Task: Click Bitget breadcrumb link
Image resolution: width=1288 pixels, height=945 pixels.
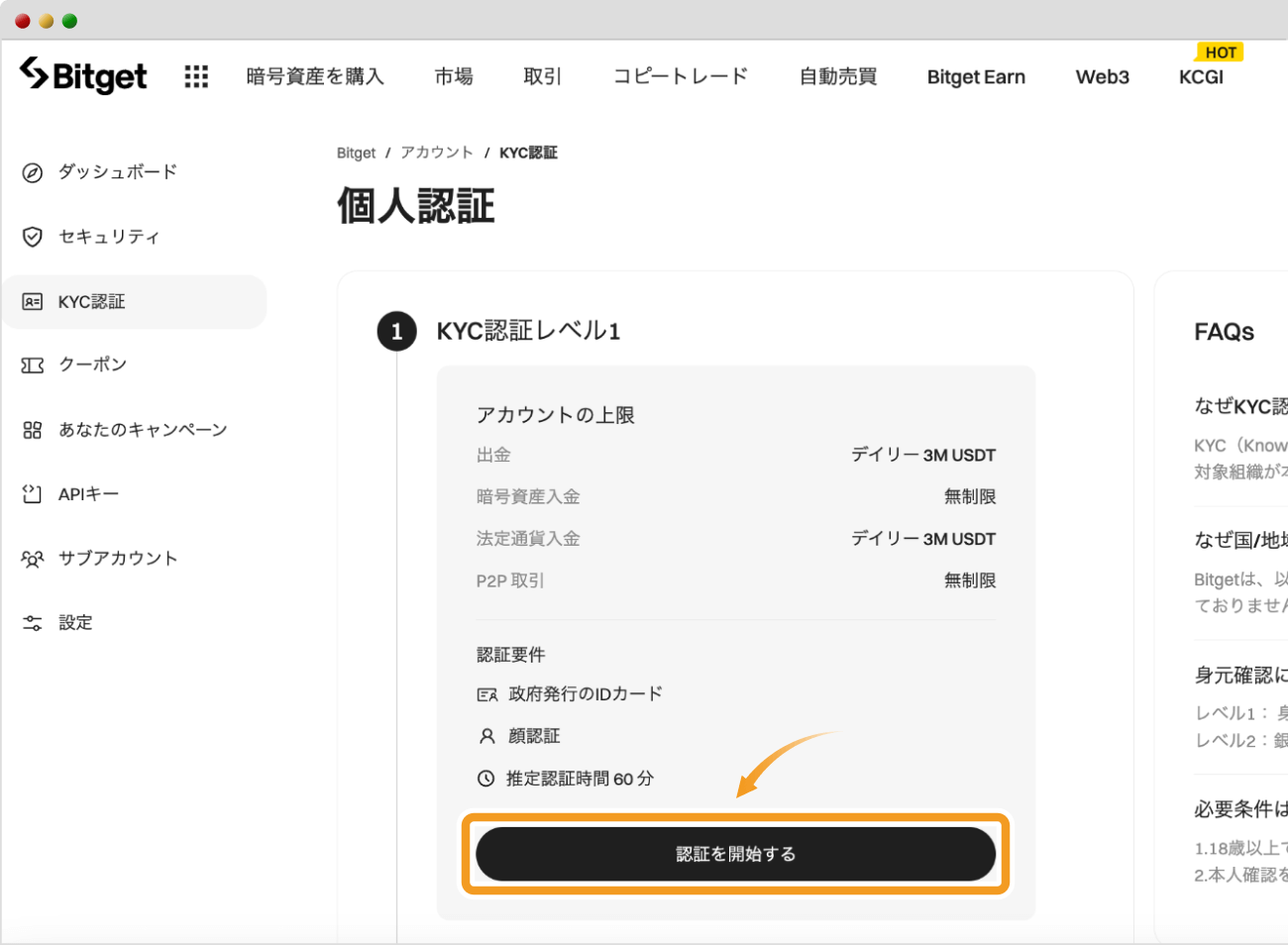Action: pyautogui.click(x=356, y=153)
